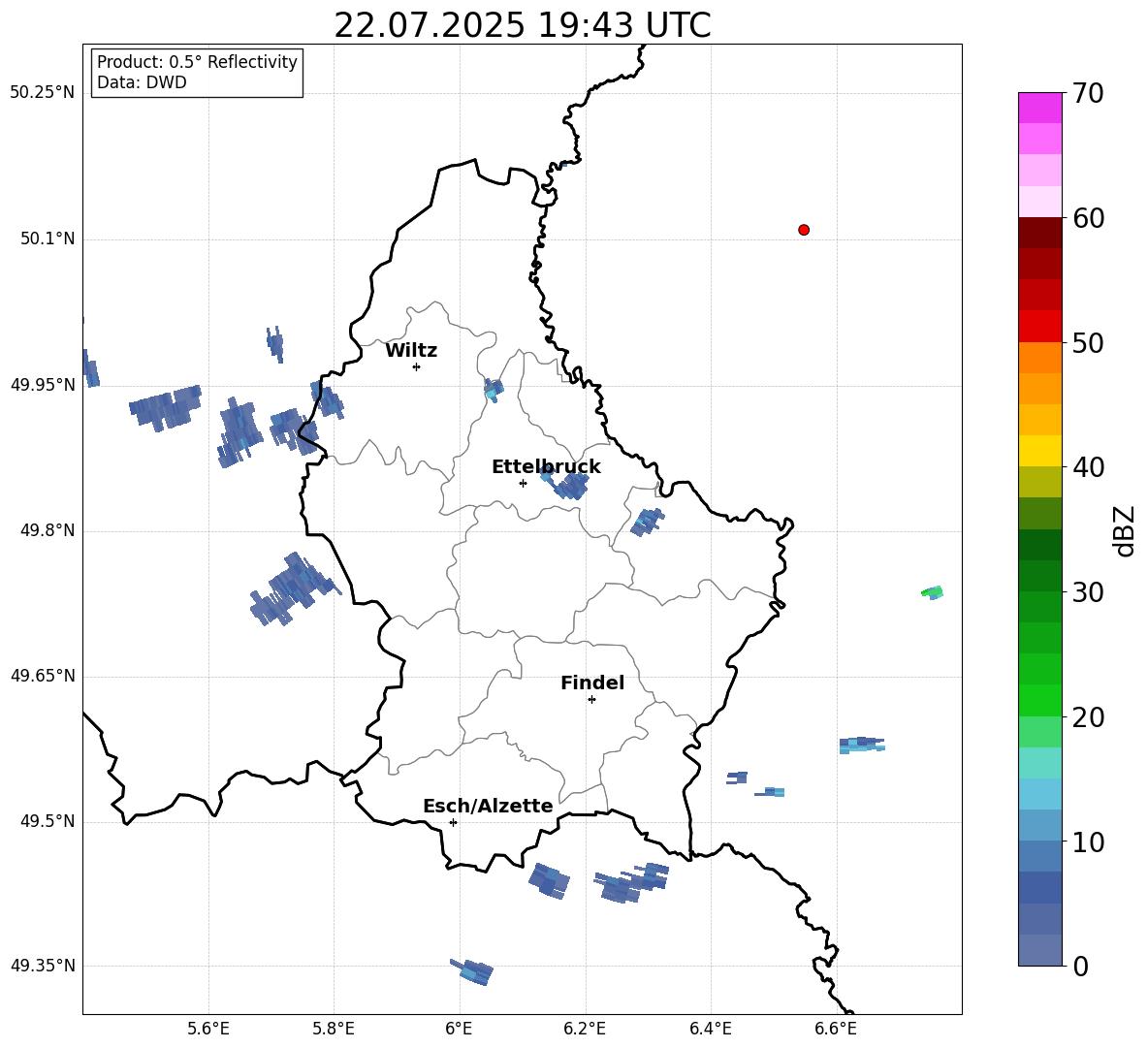Click the colorbar tick label 20
Screen dimensions: 1148x1048
[x=1089, y=717]
